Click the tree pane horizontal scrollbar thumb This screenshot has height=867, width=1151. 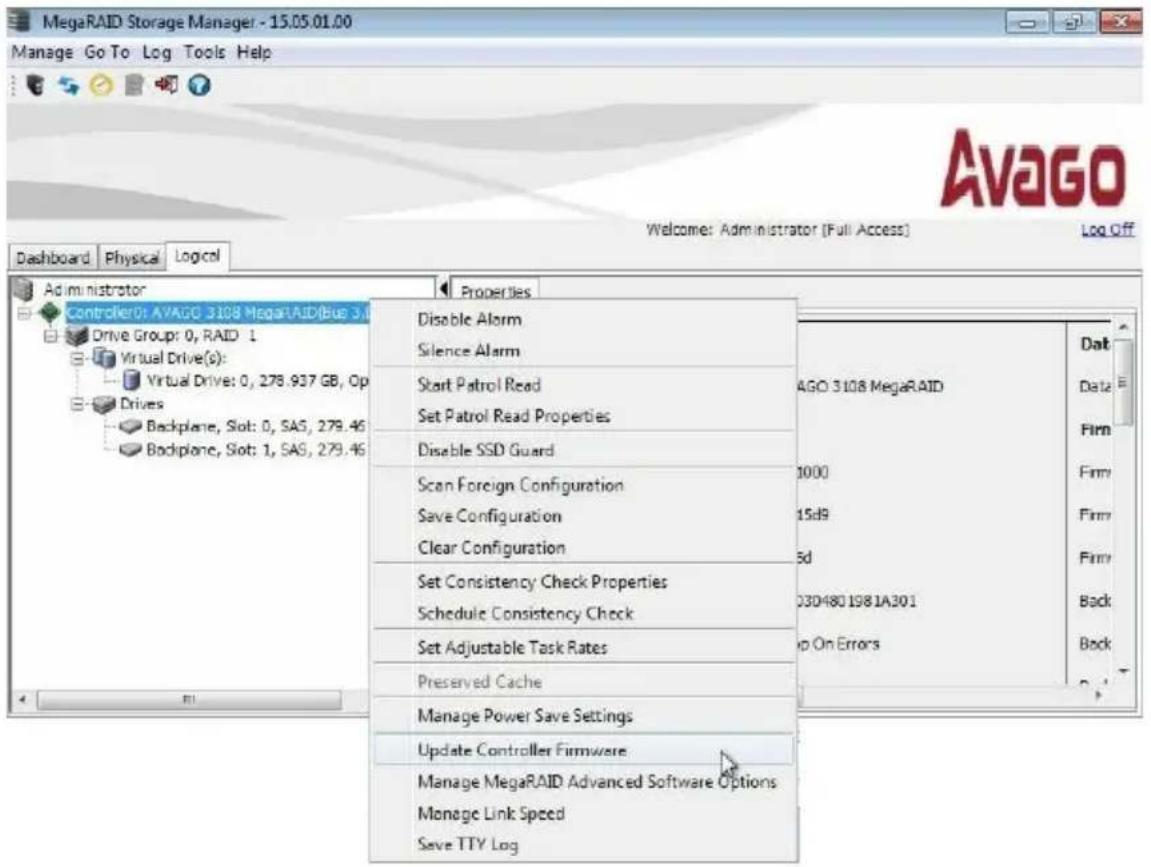tap(189, 700)
